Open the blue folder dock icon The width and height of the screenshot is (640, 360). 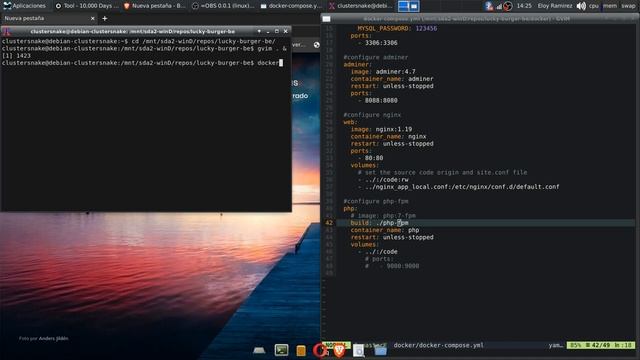pos(380,351)
